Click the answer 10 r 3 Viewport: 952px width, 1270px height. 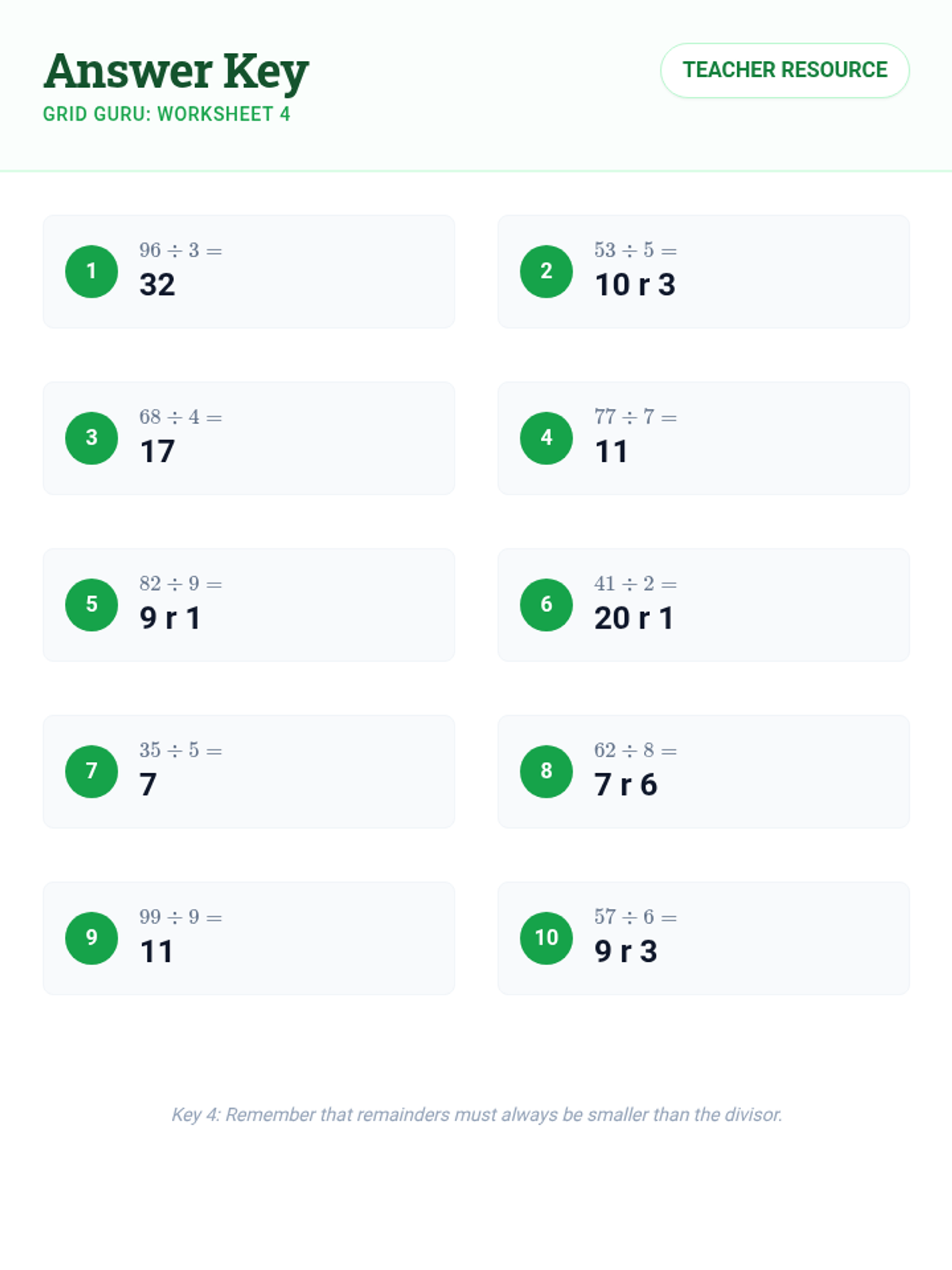[635, 285]
